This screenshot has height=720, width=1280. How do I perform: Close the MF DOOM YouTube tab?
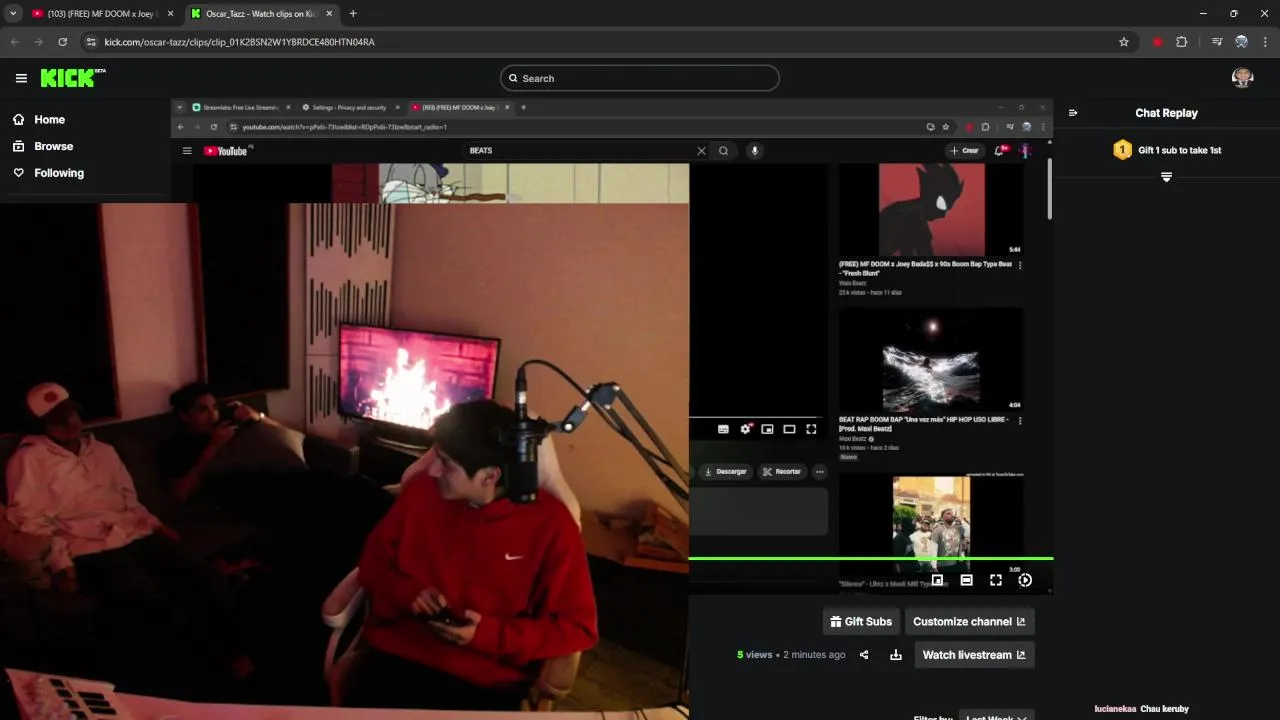[170, 14]
